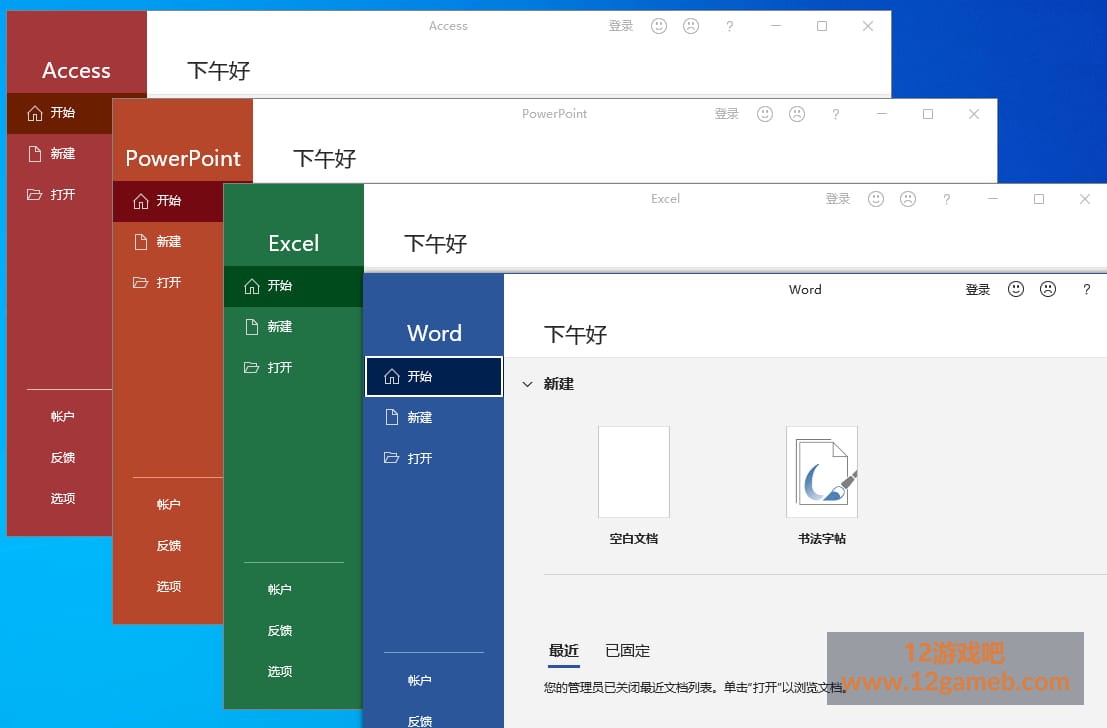The width and height of the screenshot is (1107, 728).
Task: Minimize the PowerPoint window
Action: coord(882,114)
